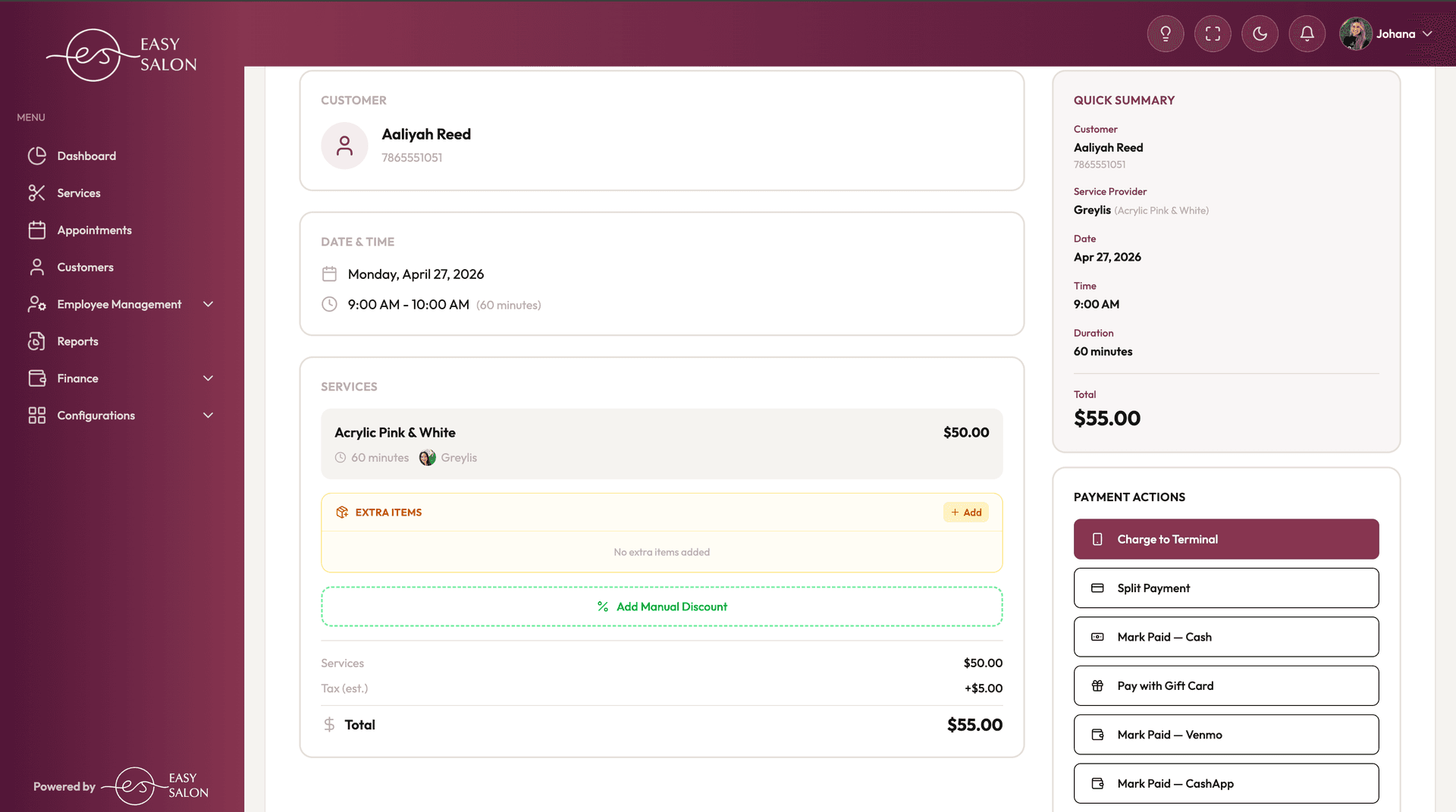
Task: Expand the Finance section
Action: tap(78, 378)
